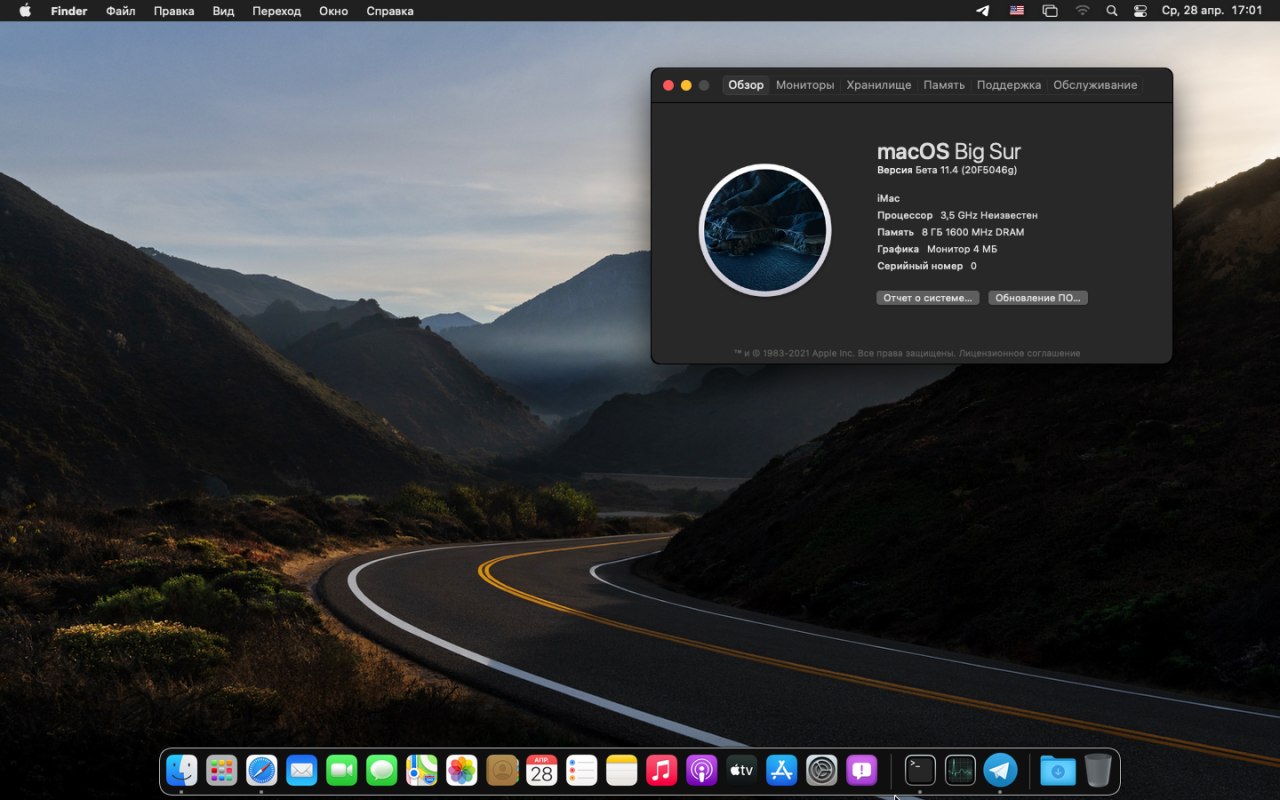Open the Окно menu

pyautogui.click(x=334, y=11)
